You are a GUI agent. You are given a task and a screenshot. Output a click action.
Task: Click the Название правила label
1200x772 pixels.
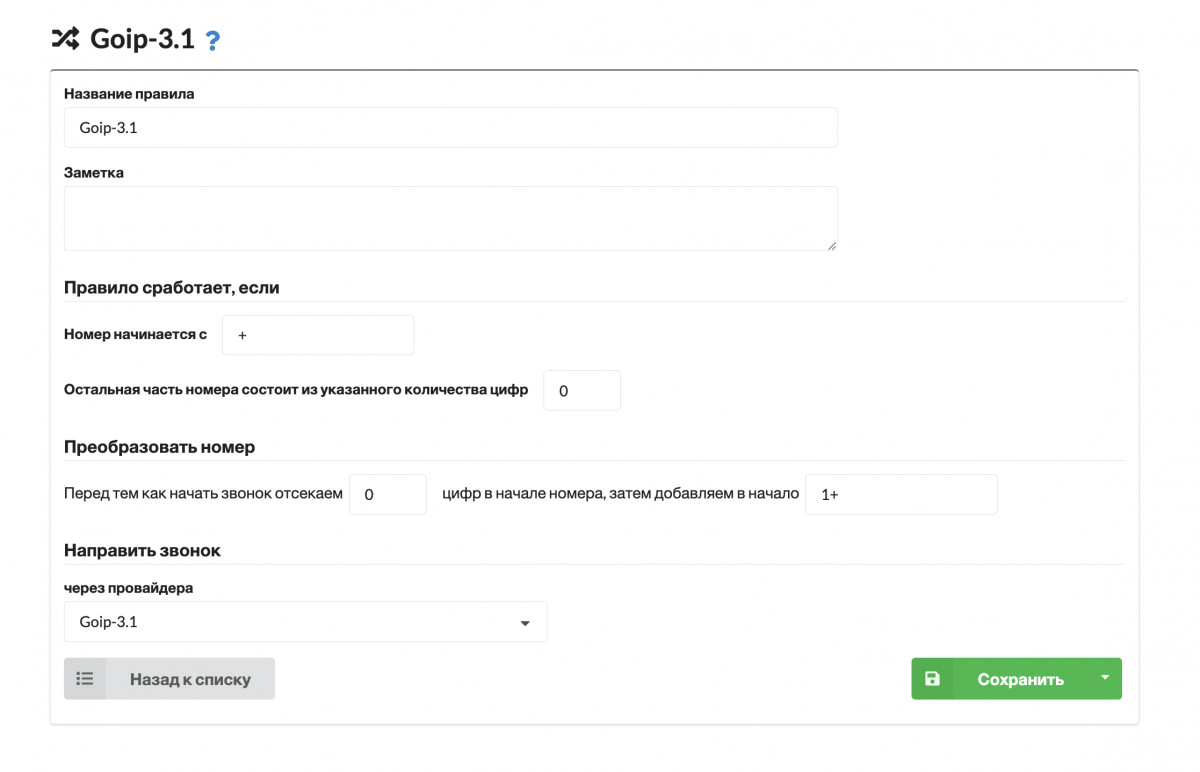pos(129,93)
